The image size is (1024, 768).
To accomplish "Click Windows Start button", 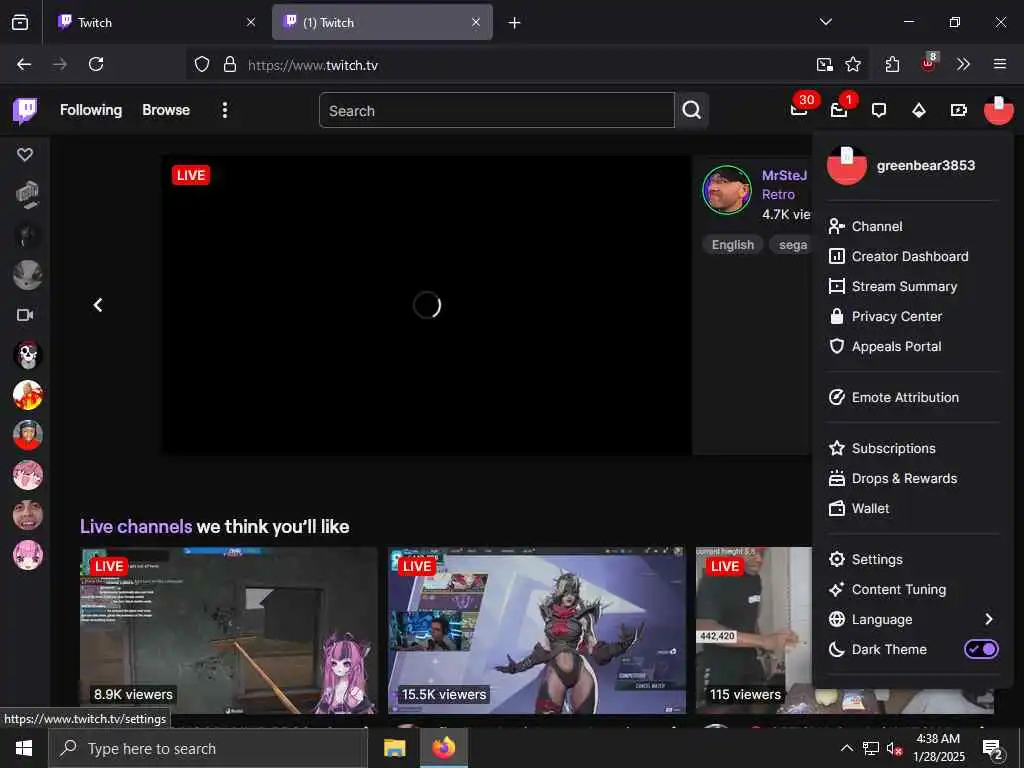I will pos(24,748).
